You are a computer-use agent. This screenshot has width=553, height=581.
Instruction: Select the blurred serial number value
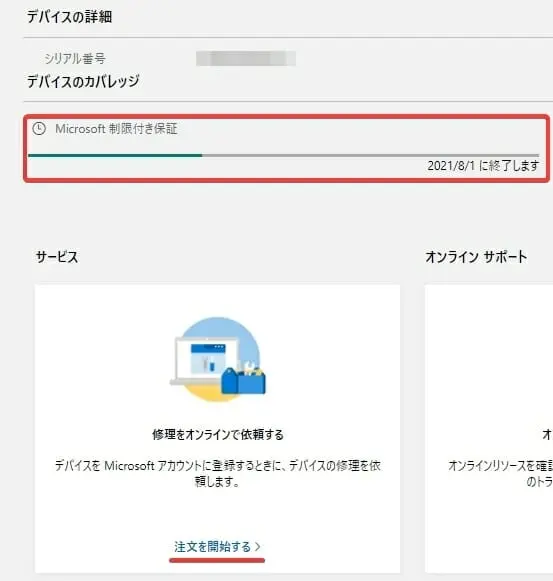pos(246,59)
